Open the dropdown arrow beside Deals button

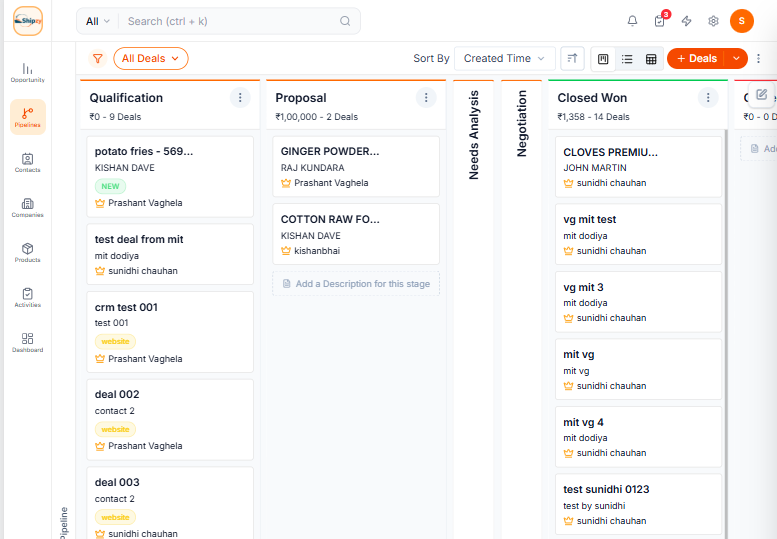click(x=736, y=58)
